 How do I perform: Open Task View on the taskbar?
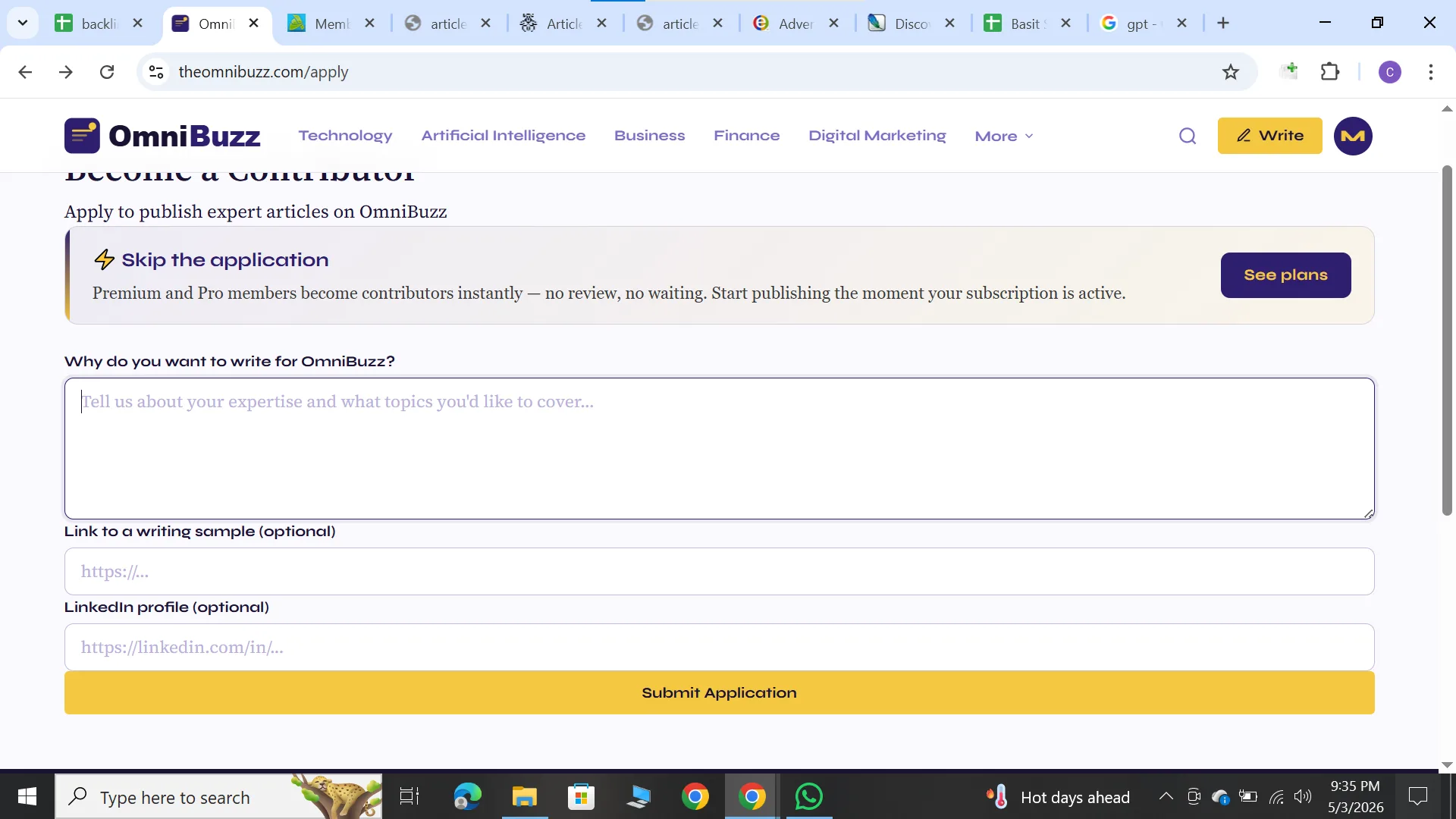409,796
